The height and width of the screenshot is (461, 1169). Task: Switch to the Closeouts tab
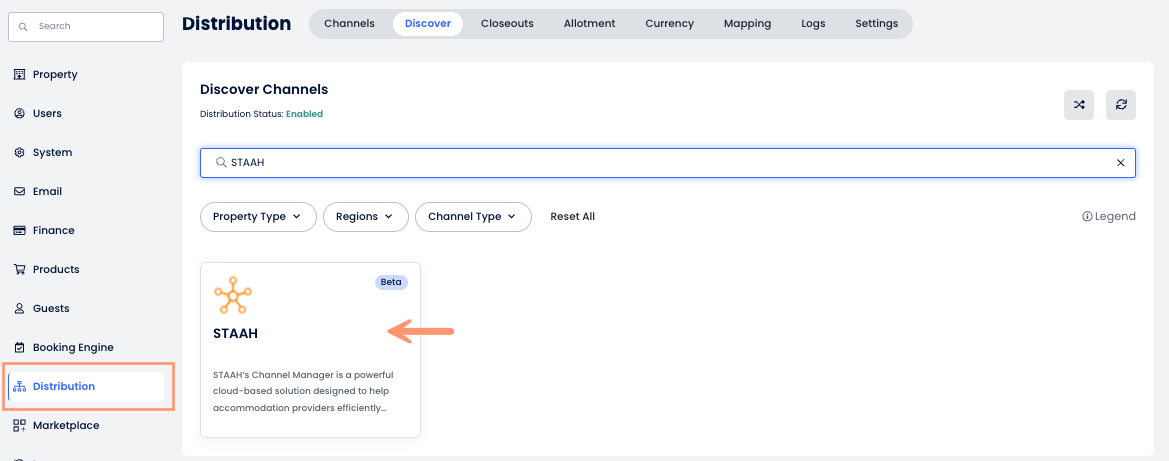(x=507, y=24)
